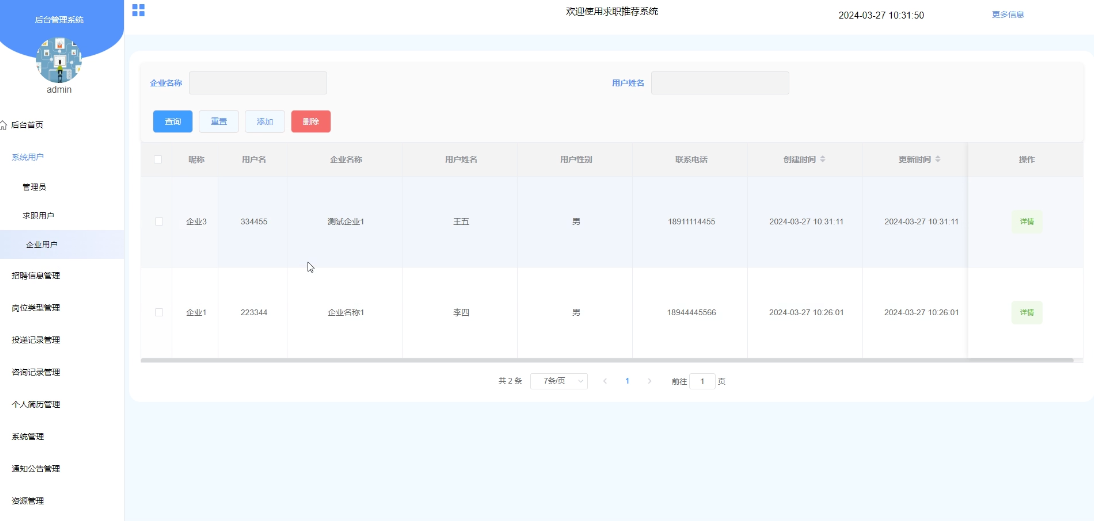Click the grid menu icon in header
The image size is (1094, 521).
point(138,10)
